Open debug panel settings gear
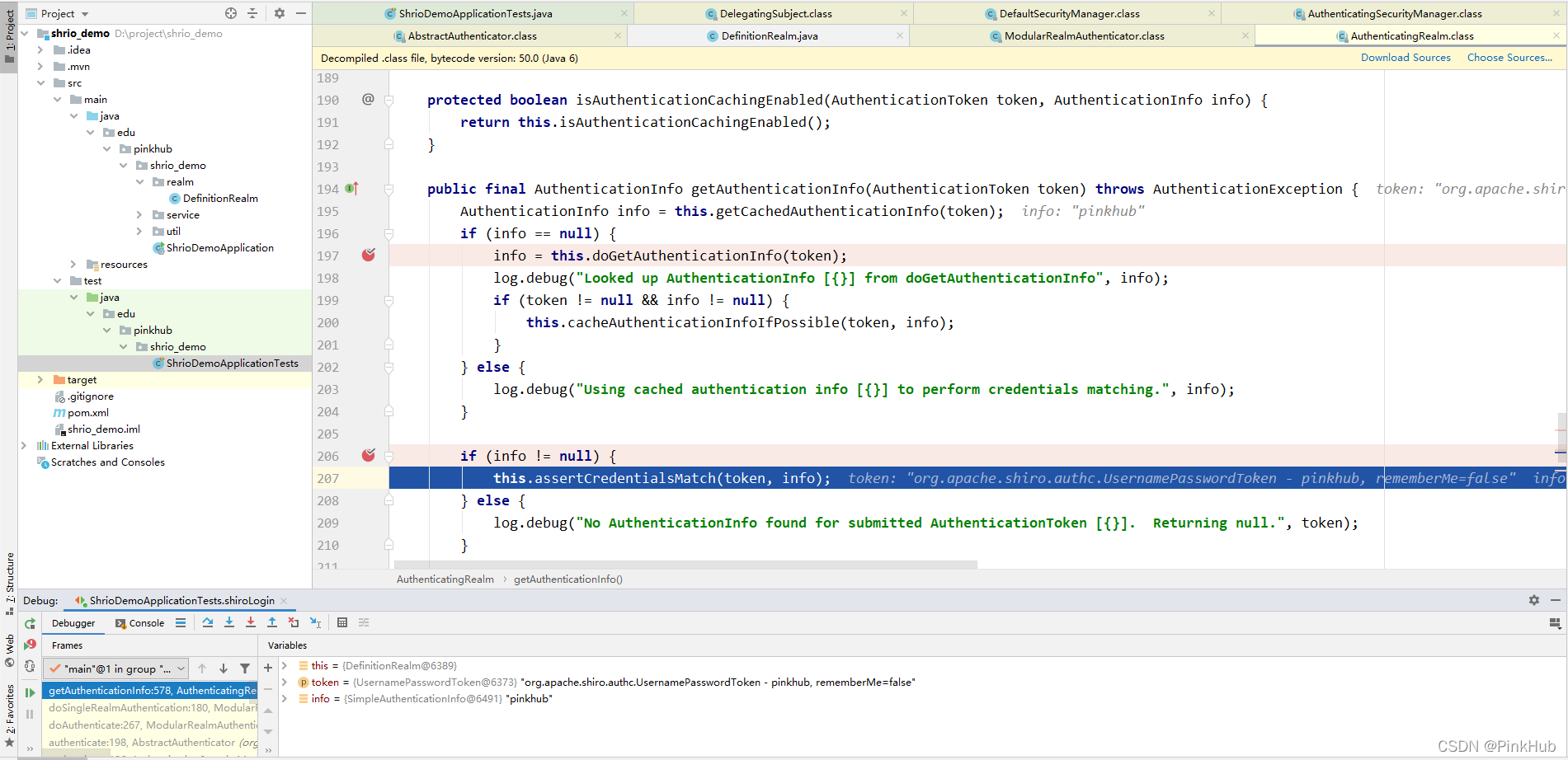1568x760 pixels. 1534,600
